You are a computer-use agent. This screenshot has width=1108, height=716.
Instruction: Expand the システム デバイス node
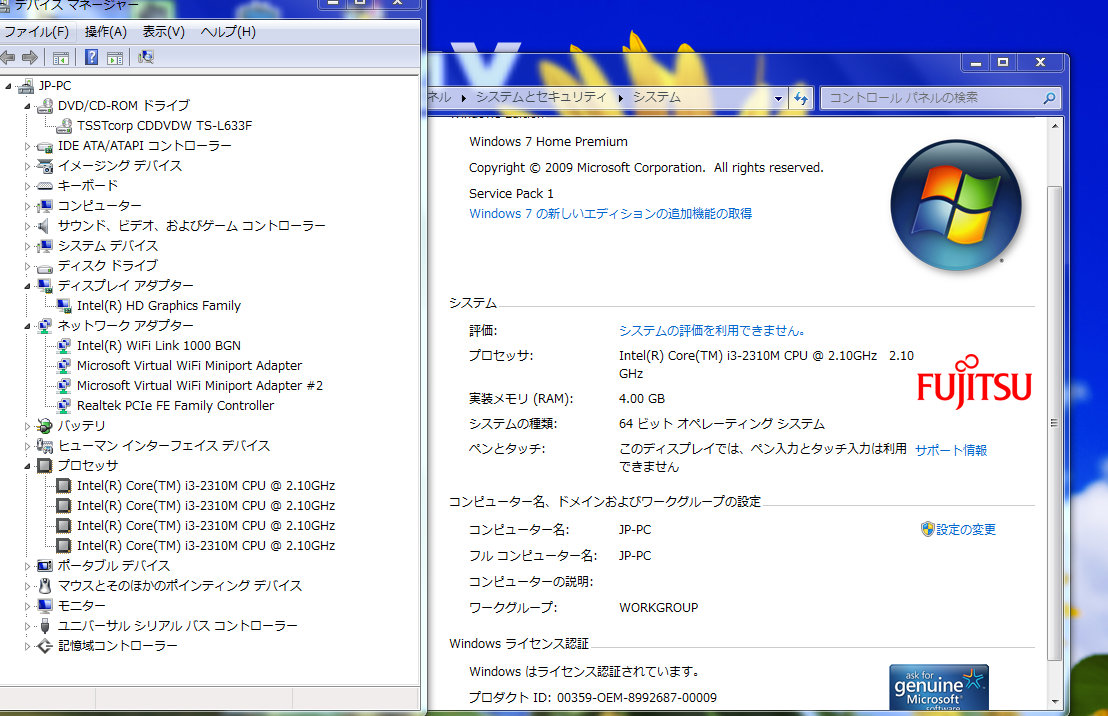(28, 247)
